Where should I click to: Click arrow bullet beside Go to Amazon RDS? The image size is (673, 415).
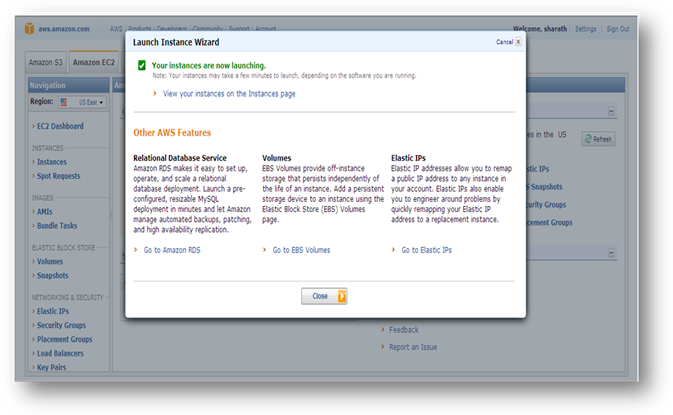[137, 250]
